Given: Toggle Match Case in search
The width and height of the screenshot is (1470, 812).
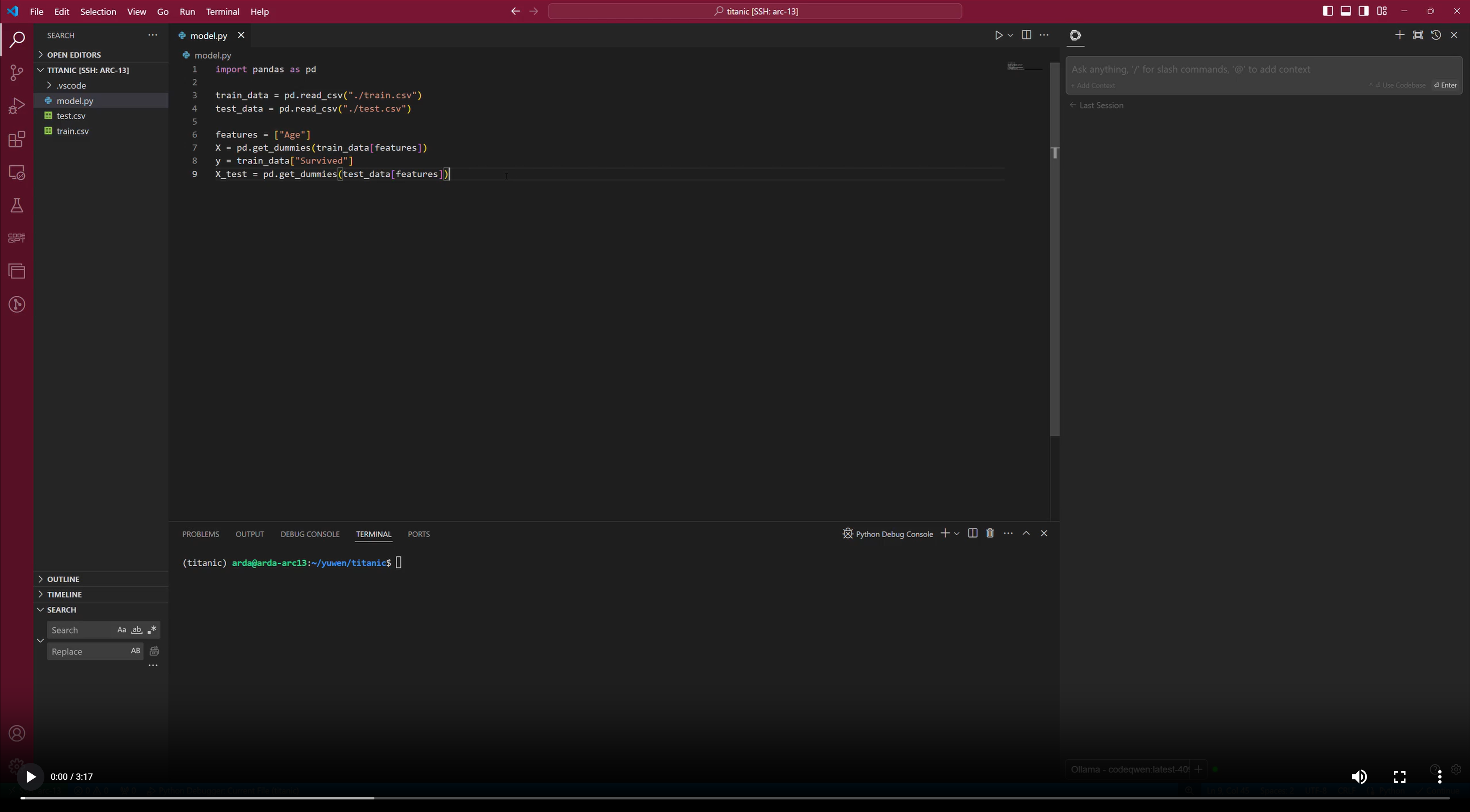Looking at the screenshot, I should [x=121, y=630].
